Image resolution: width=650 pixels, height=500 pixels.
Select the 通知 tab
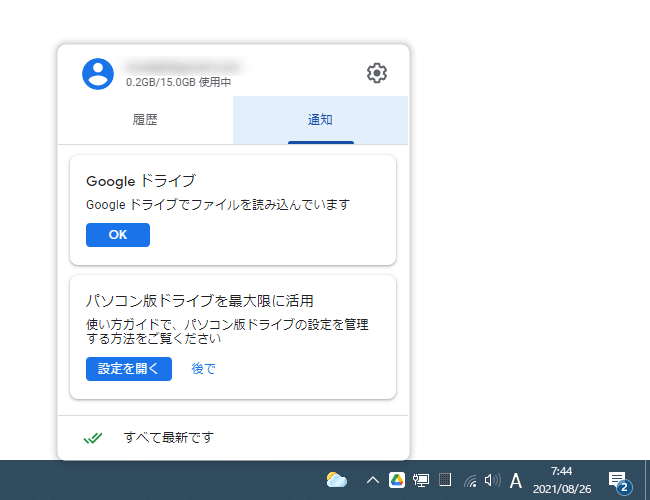pos(320,120)
